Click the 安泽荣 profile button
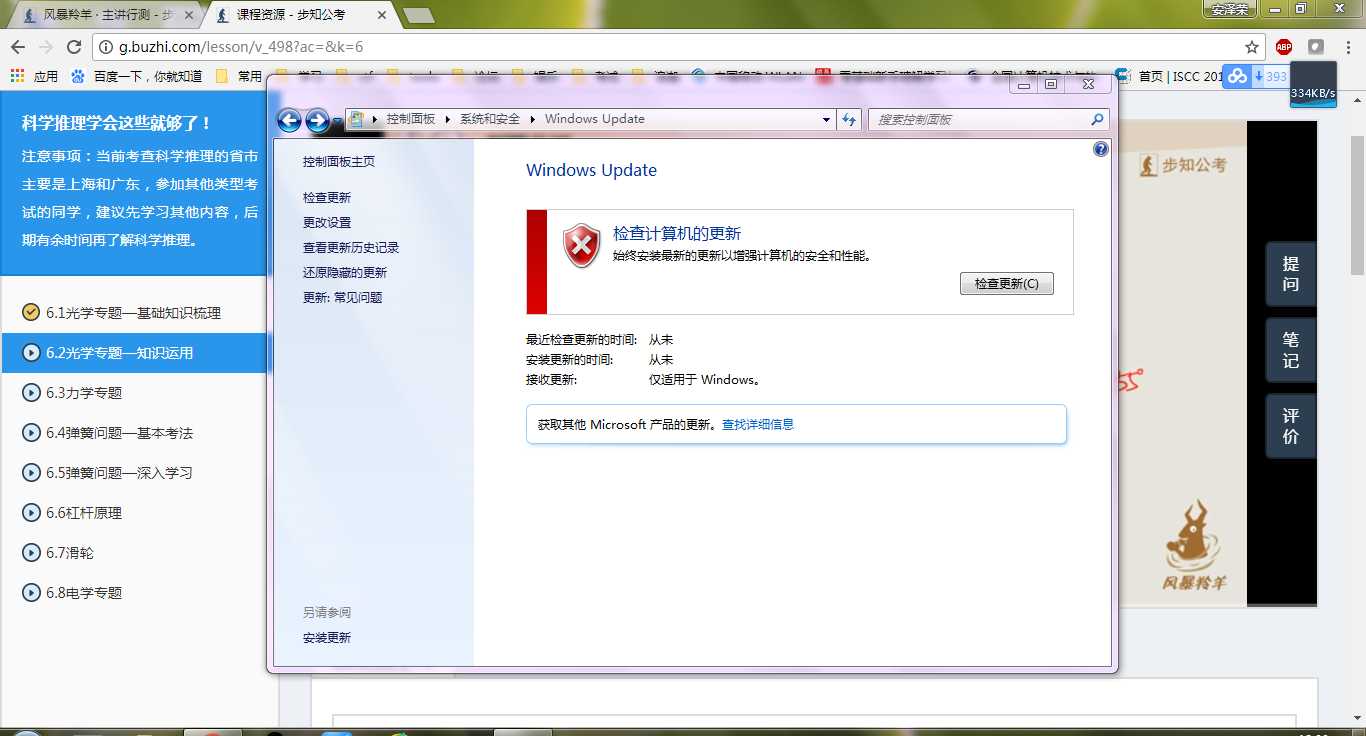 [1229, 9]
